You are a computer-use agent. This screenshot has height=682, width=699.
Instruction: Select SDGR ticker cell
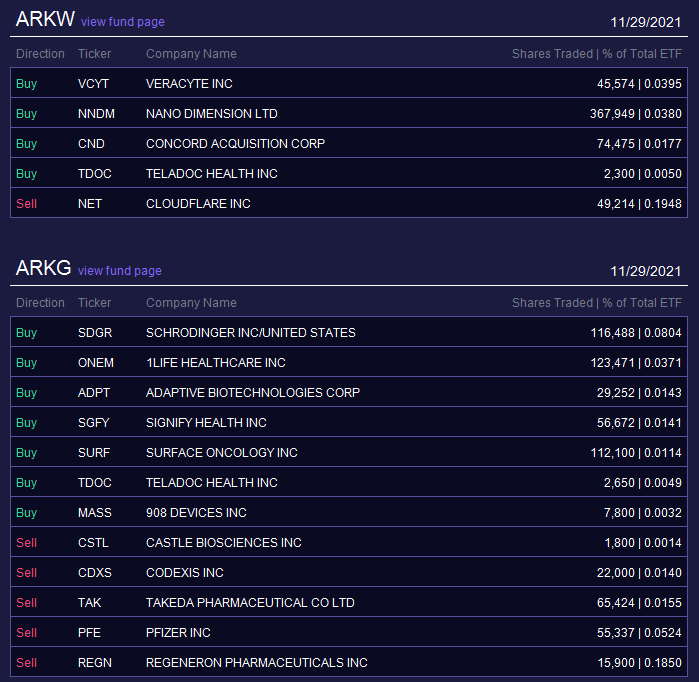click(x=95, y=333)
